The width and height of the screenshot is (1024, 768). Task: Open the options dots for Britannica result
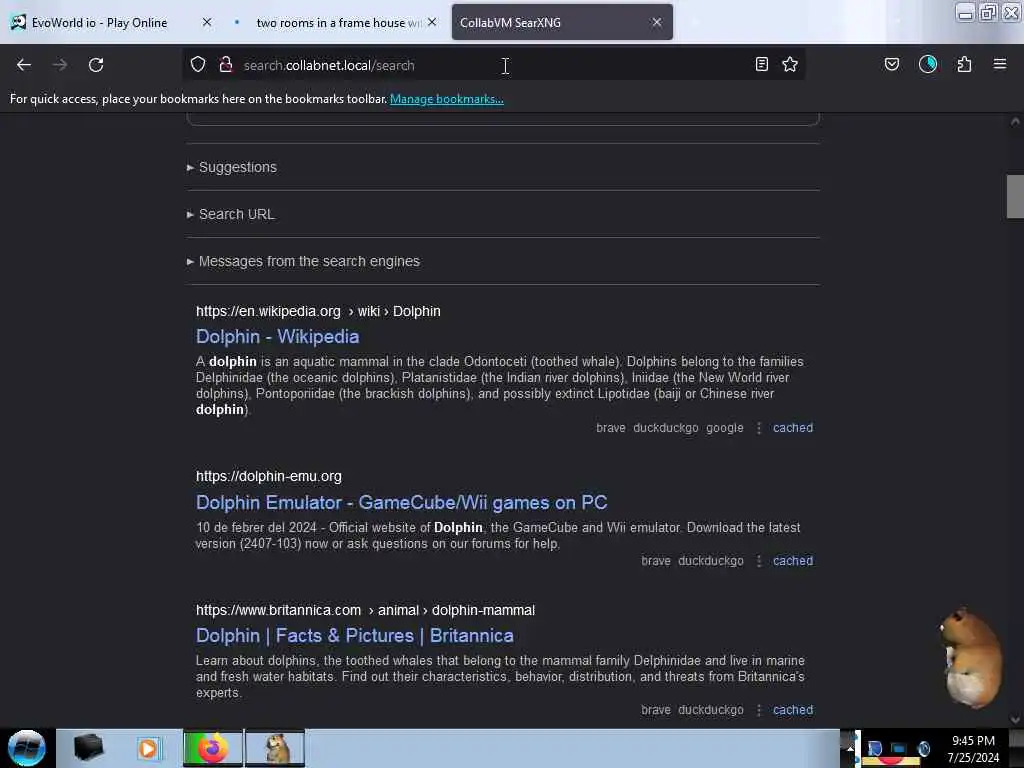tap(759, 710)
